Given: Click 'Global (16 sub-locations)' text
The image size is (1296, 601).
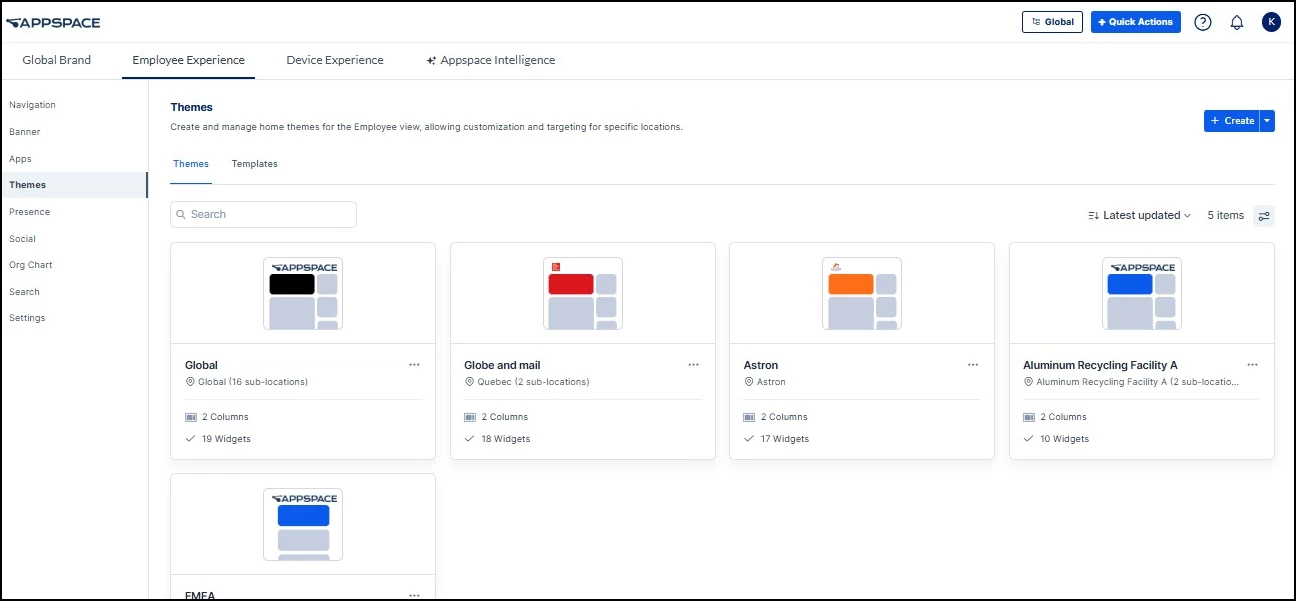Looking at the screenshot, I should tap(253, 382).
